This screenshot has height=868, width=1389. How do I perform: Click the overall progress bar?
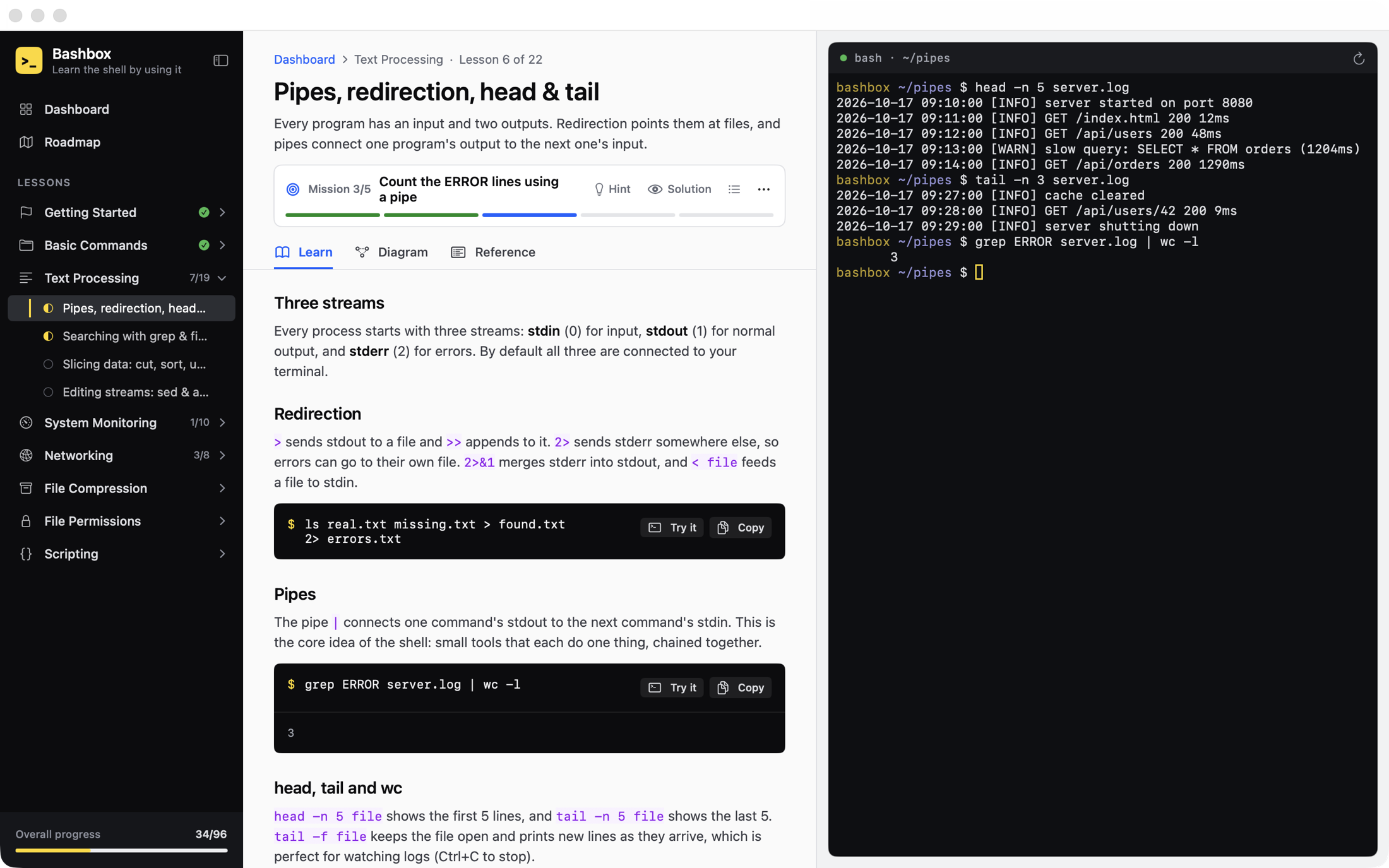[x=121, y=850]
